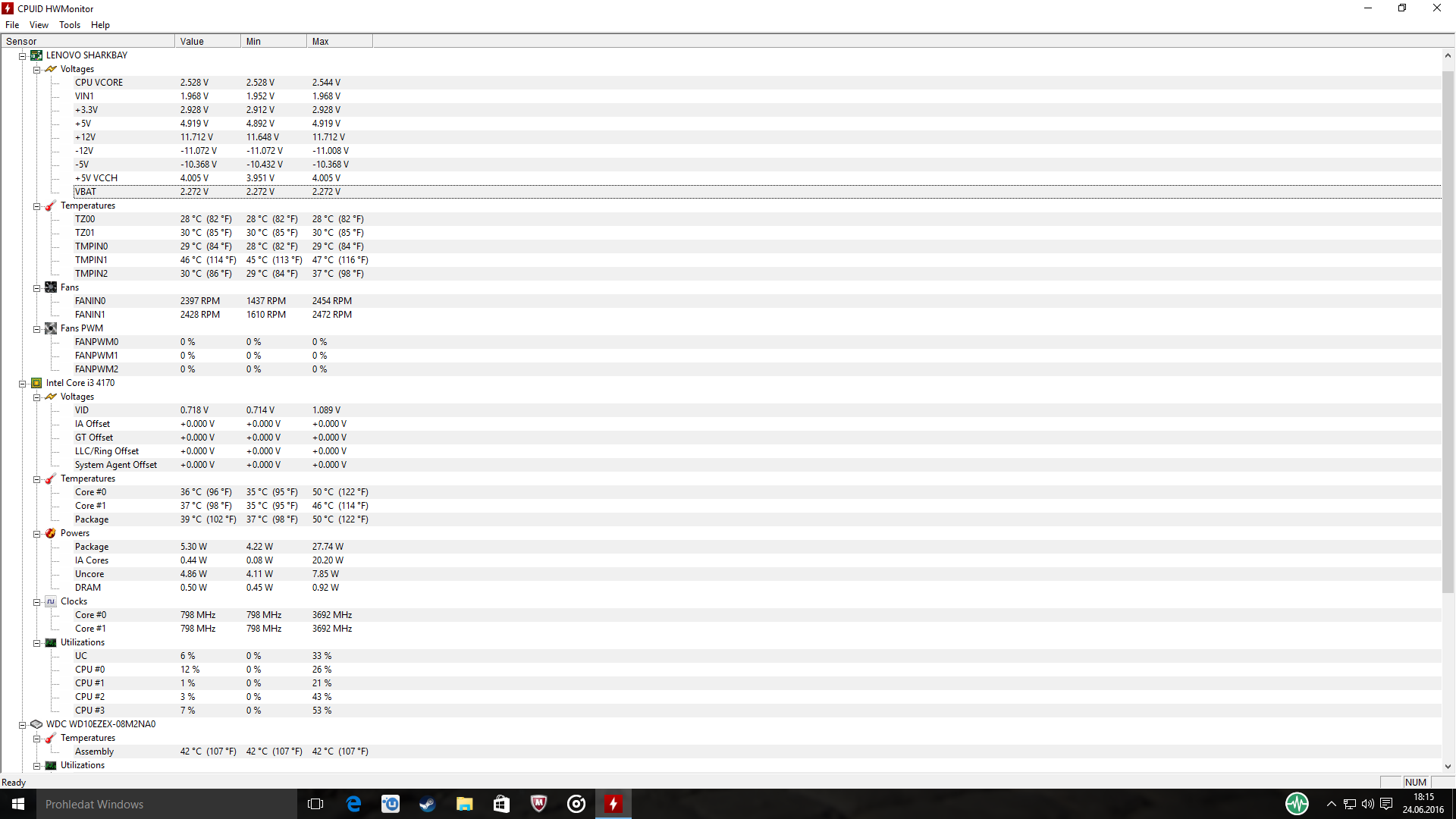Click the LENOVO SHARKBAY motherboard icon

pyautogui.click(x=36, y=55)
